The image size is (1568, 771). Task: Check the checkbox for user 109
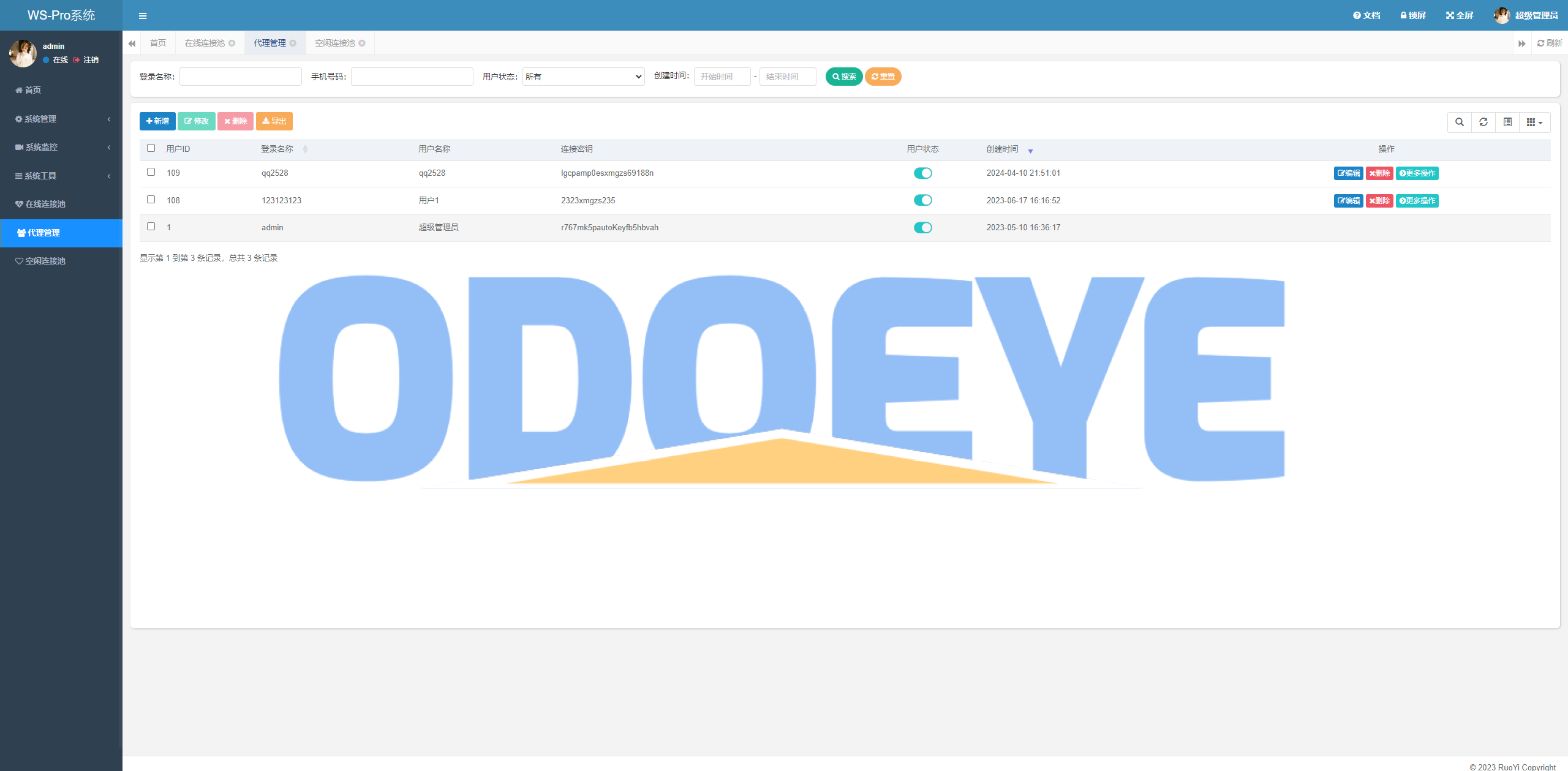click(x=151, y=172)
